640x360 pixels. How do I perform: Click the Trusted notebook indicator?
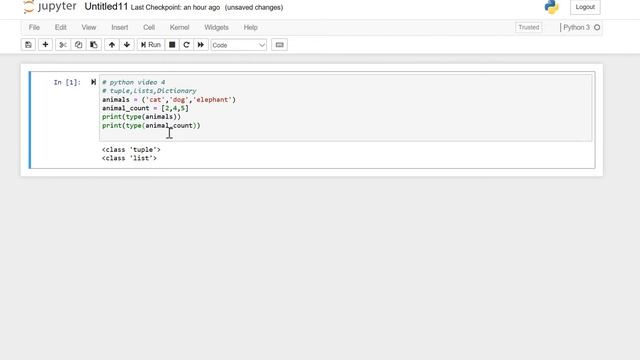[x=529, y=27]
